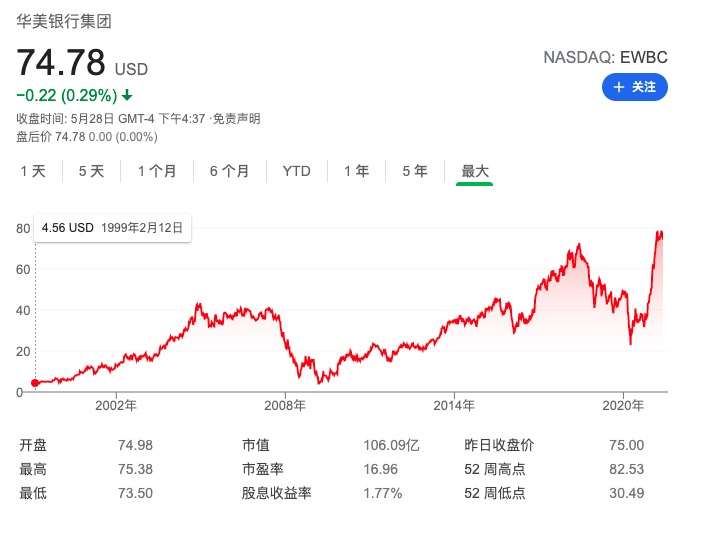Select the 5 天 time range tab
705x538 pixels.
pyautogui.click(x=91, y=171)
